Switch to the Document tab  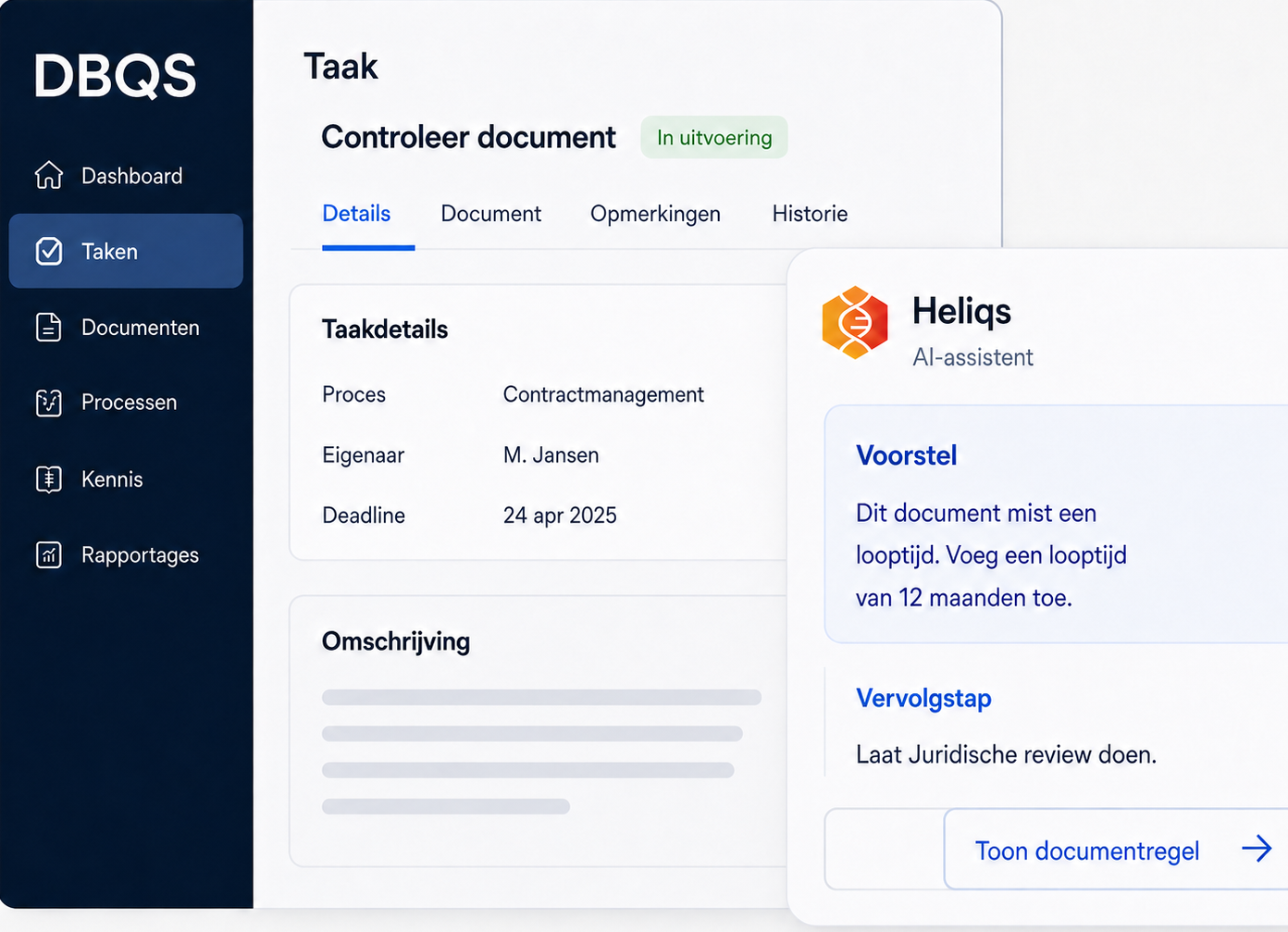[x=491, y=214]
